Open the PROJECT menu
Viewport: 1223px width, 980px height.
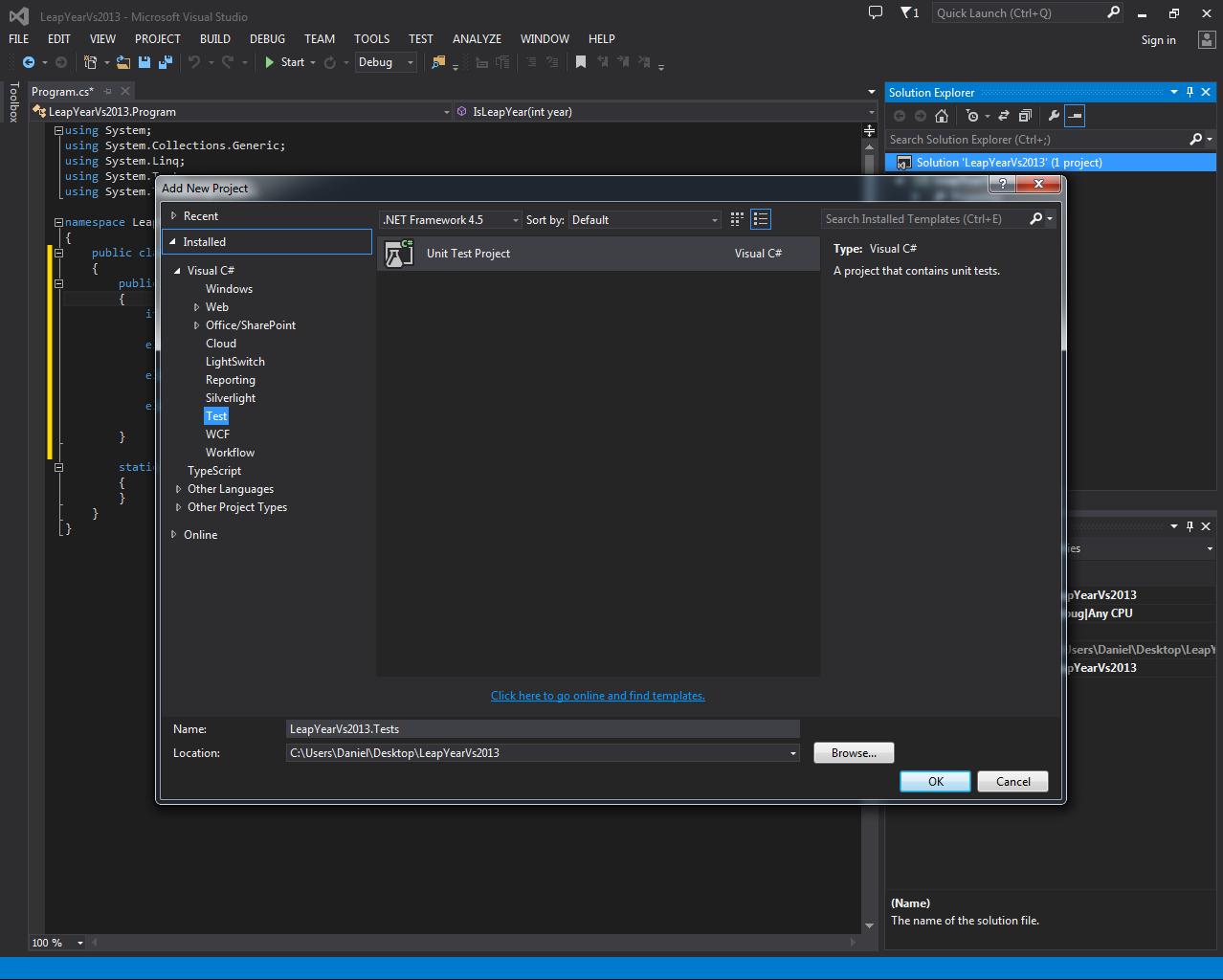pyautogui.click(x=158, y=39)
